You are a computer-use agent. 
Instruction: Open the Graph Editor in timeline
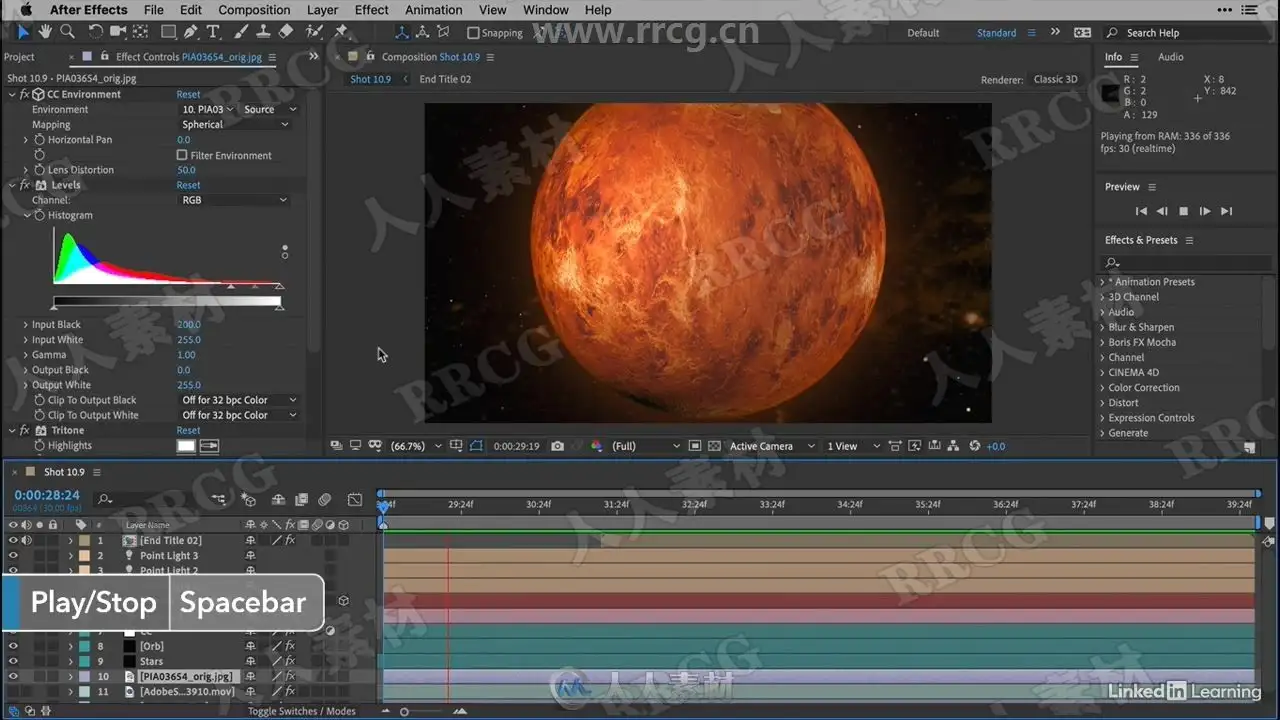point(355,499)
